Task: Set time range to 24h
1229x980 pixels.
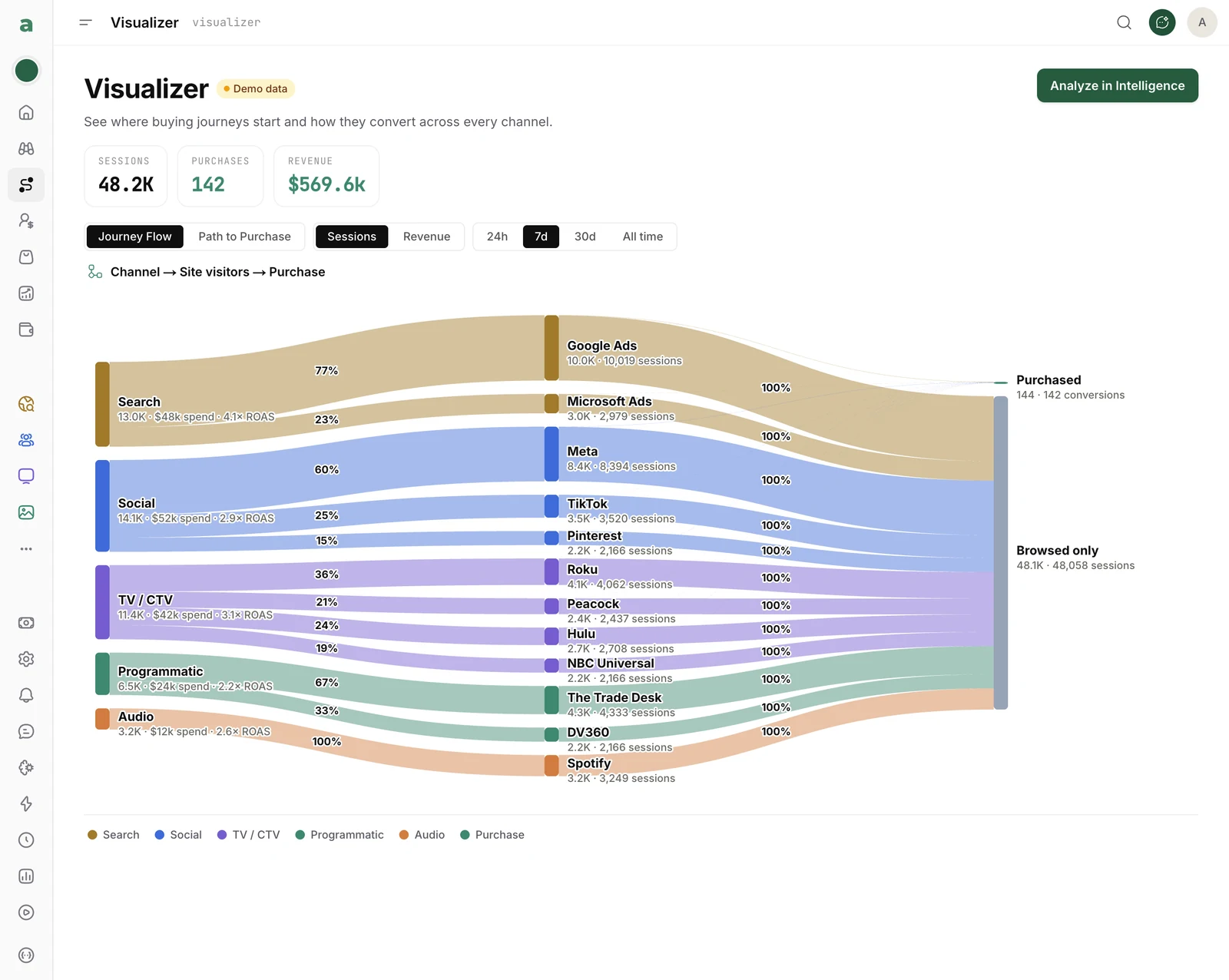Action: (x=497, y=237)
